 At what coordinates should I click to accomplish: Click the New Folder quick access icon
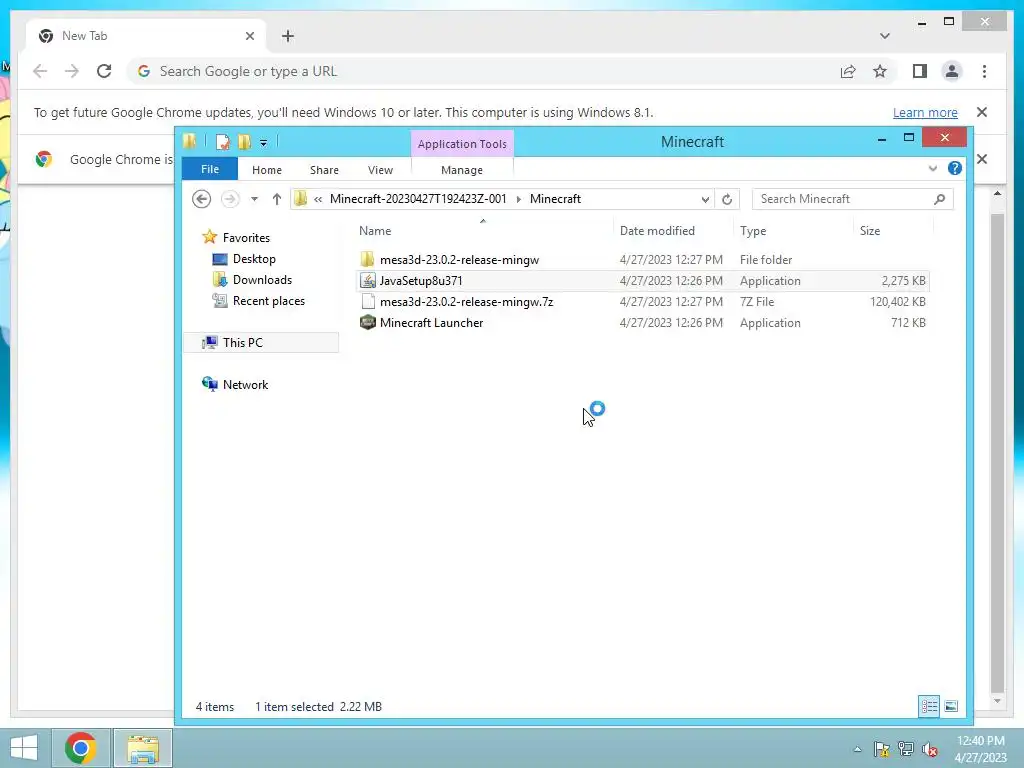(x=245, y=142)
